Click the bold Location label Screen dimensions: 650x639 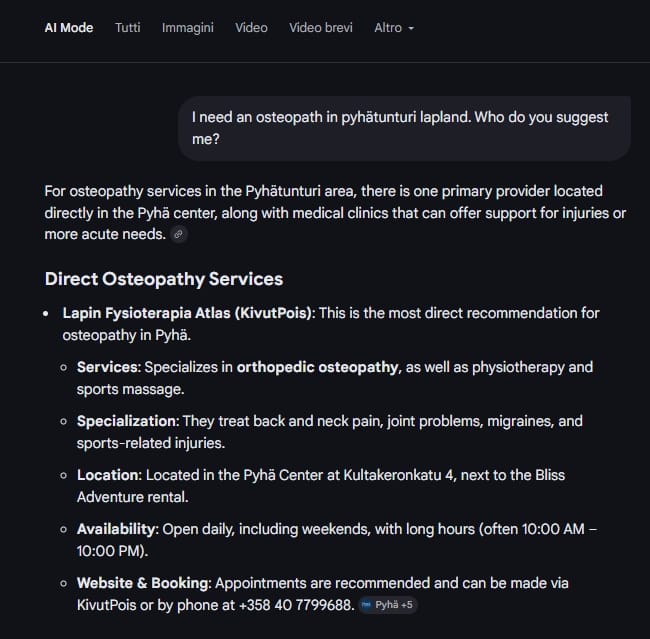click(107, 475)
